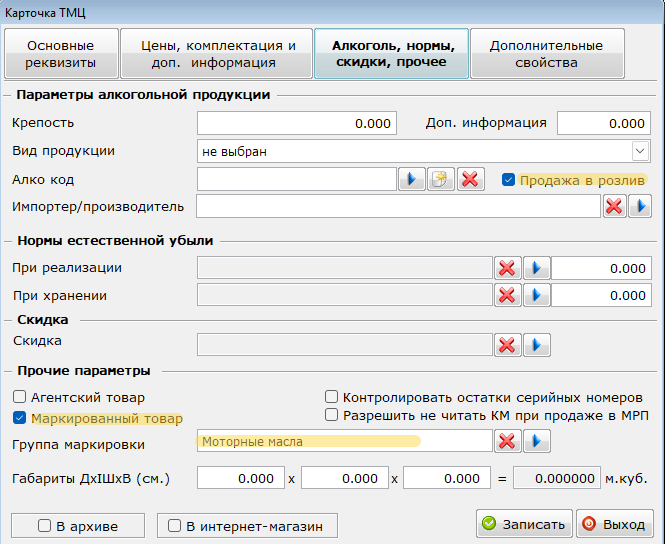The height and width of the screenshot is (544, 665).
Task: Open the Дополнительные свойства tab
Action: [547, 53]
